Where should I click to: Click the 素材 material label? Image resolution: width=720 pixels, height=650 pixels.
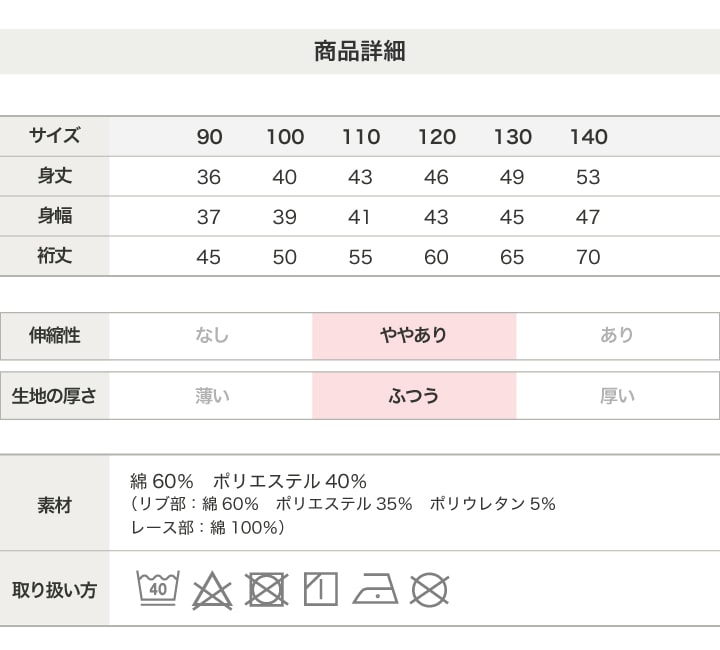(x=55, y=504)
